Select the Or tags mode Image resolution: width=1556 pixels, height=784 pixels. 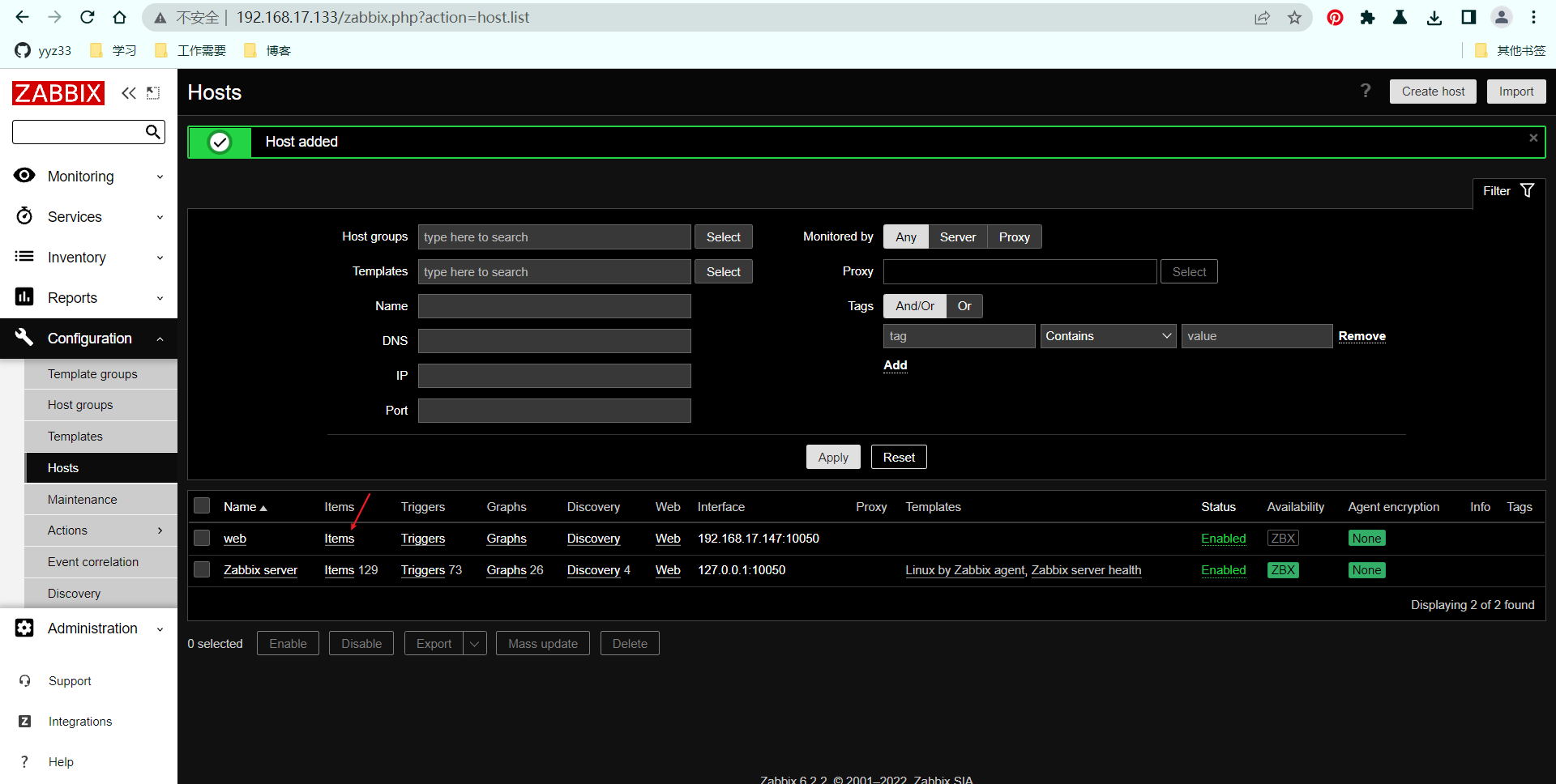click(x=964, y=305)
